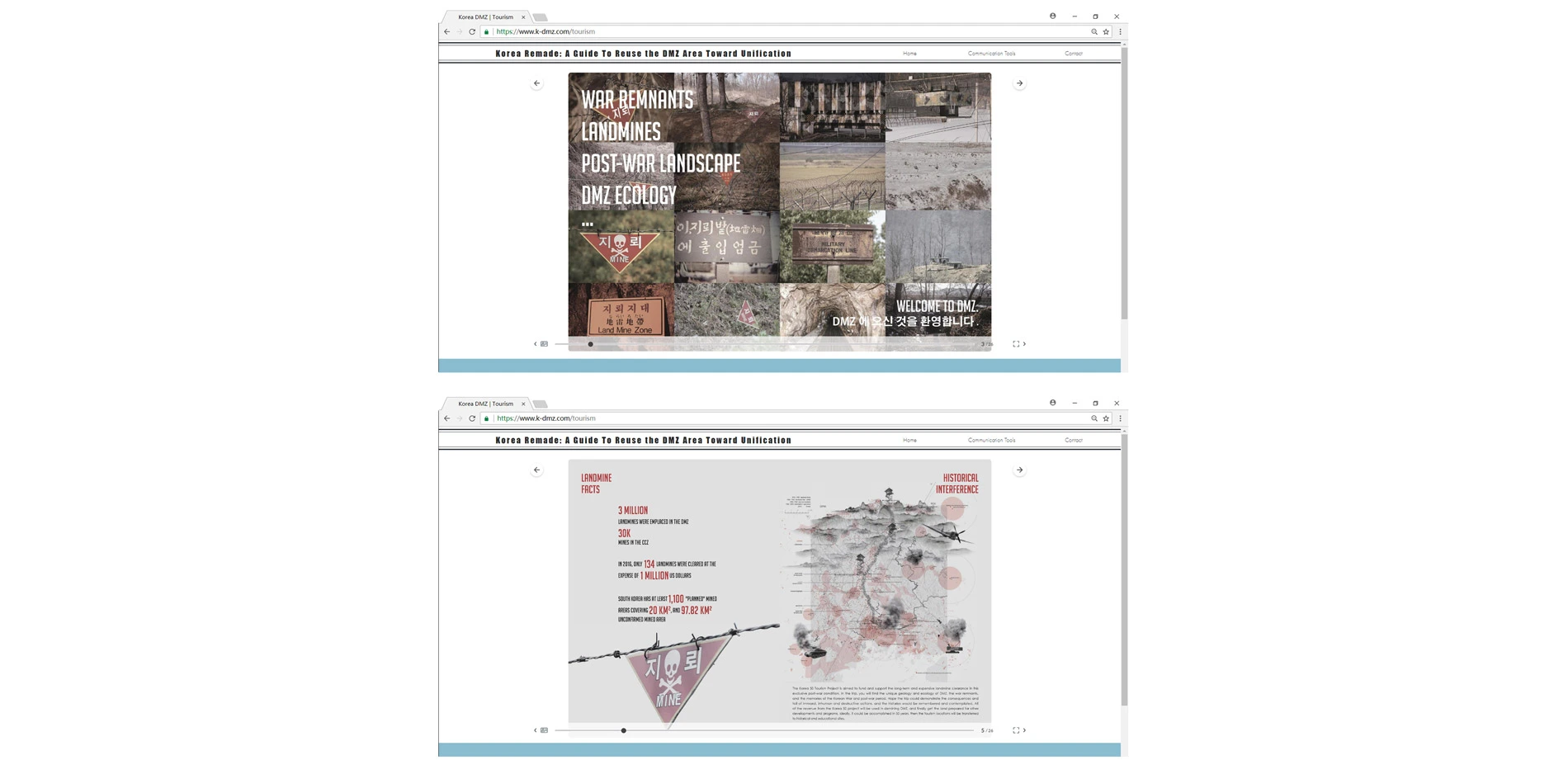Show the slide thumbnails icon under the bottom slideshow

pyautogui.click(x=544, y=730)
